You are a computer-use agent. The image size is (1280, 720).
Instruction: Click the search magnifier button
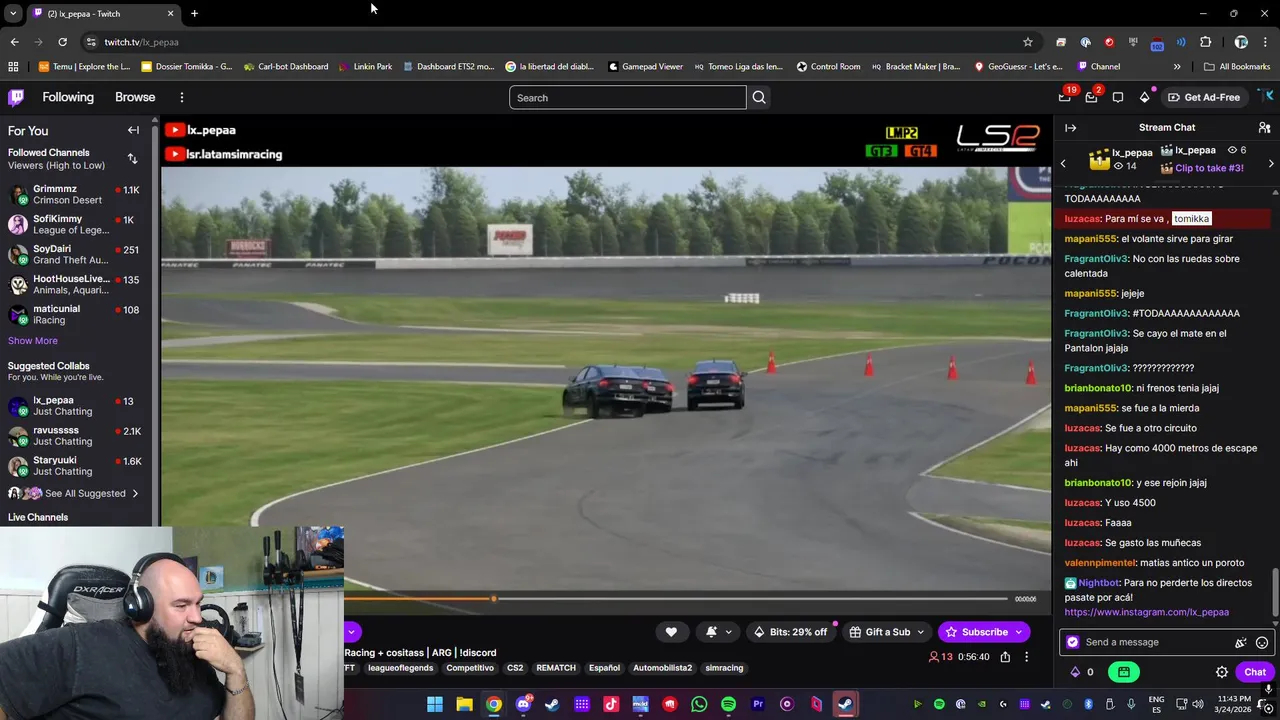[759, 97]
